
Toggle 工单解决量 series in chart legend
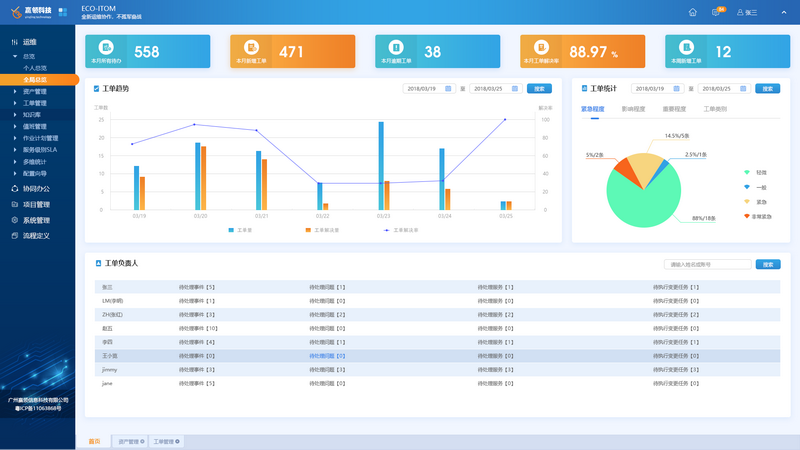pyautogui.click(x=322, y=230)
